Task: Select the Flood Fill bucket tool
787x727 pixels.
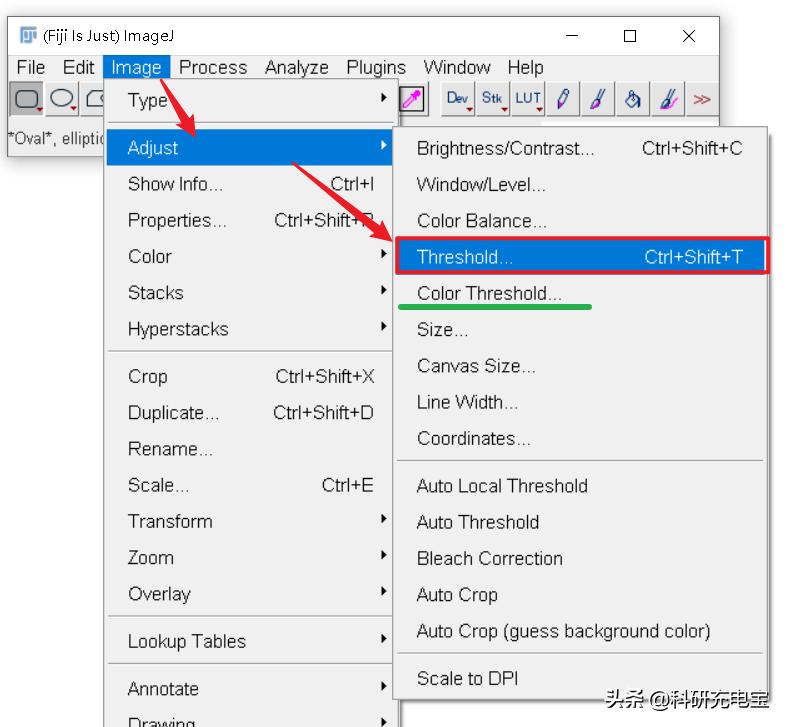Action: tap(632, 99)
